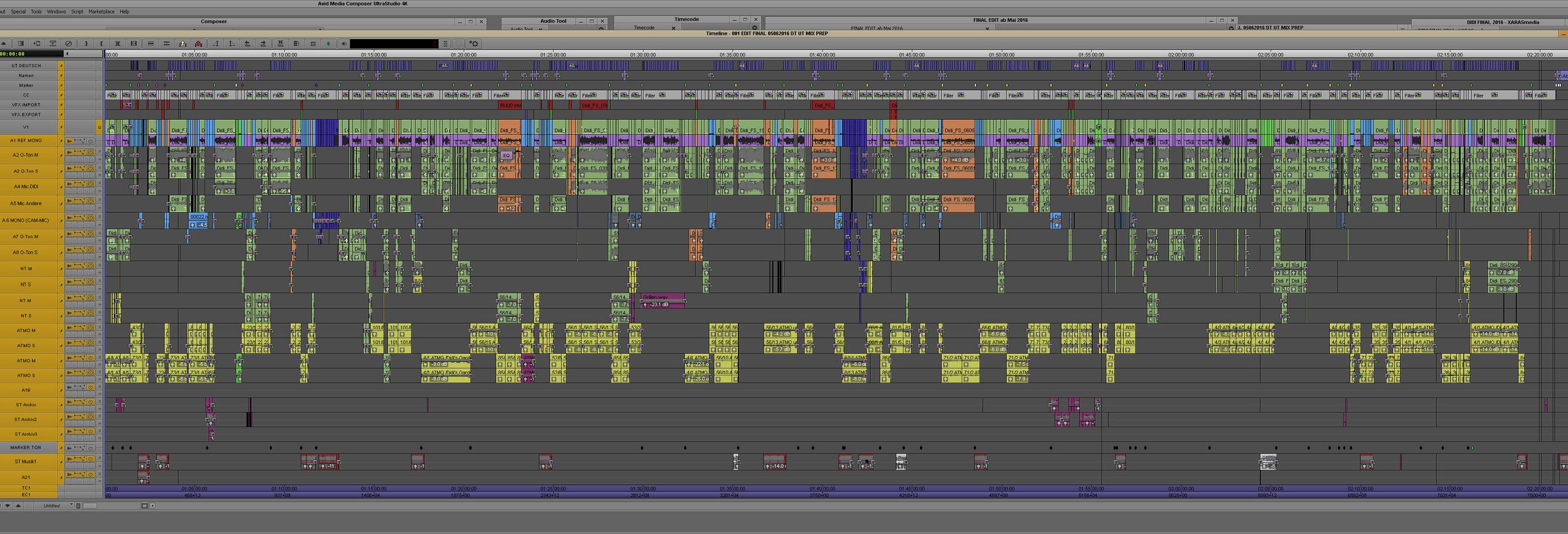Image resolution: width=1568 pixels, height=534 pixels.
Task: Expand waveform display on A5 Mic Andere
Action: coord(69,201)
